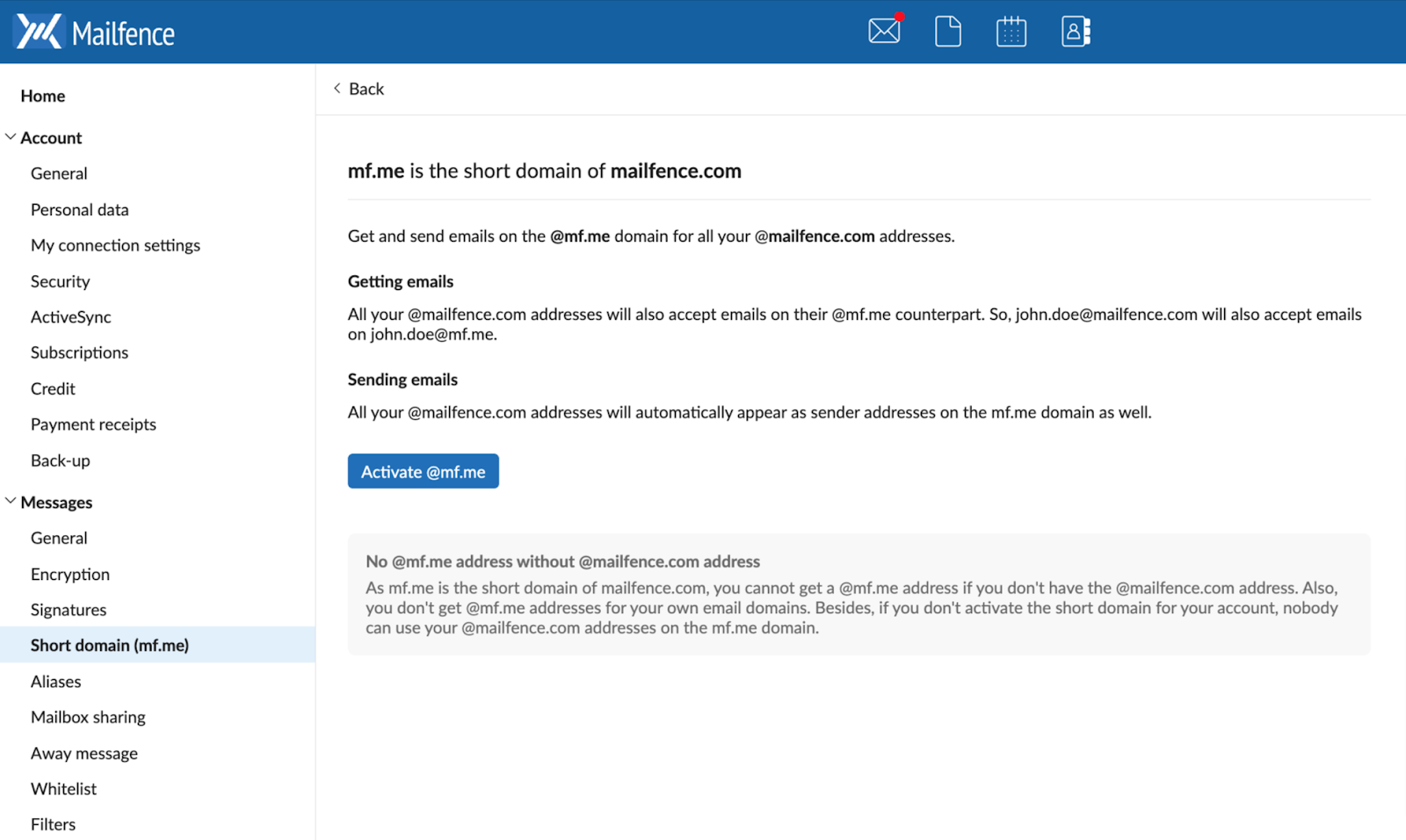
Task: Open Security settings
Action: click(x=61, y=281)
